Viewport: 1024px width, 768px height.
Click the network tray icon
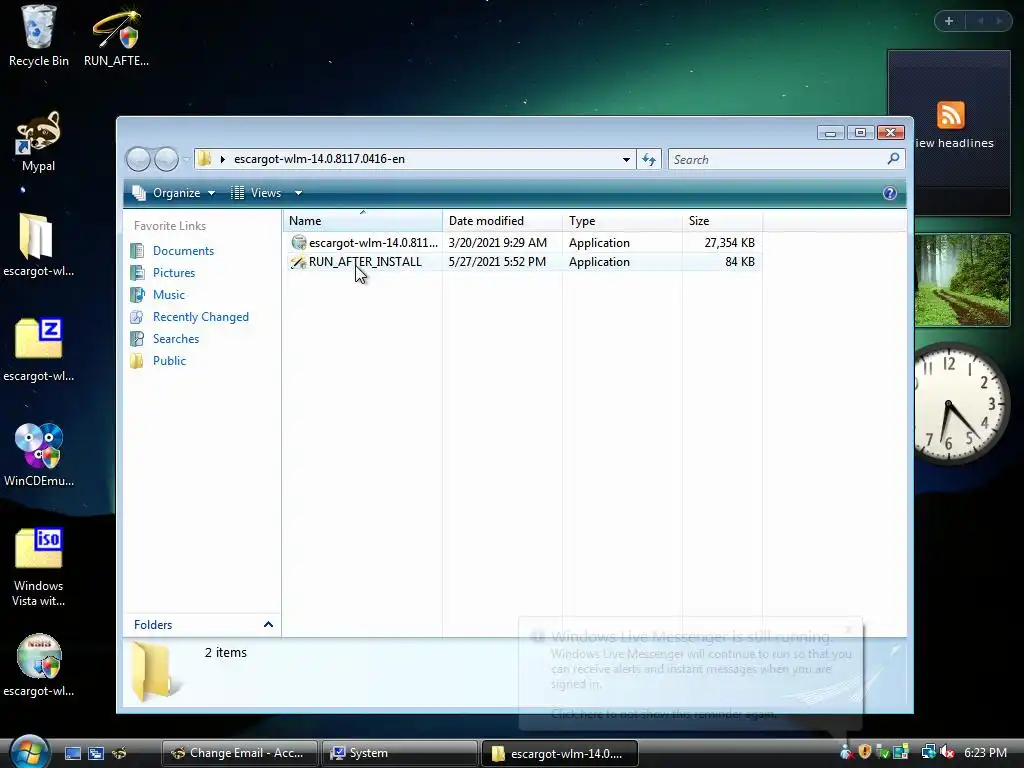pos(927,752)
